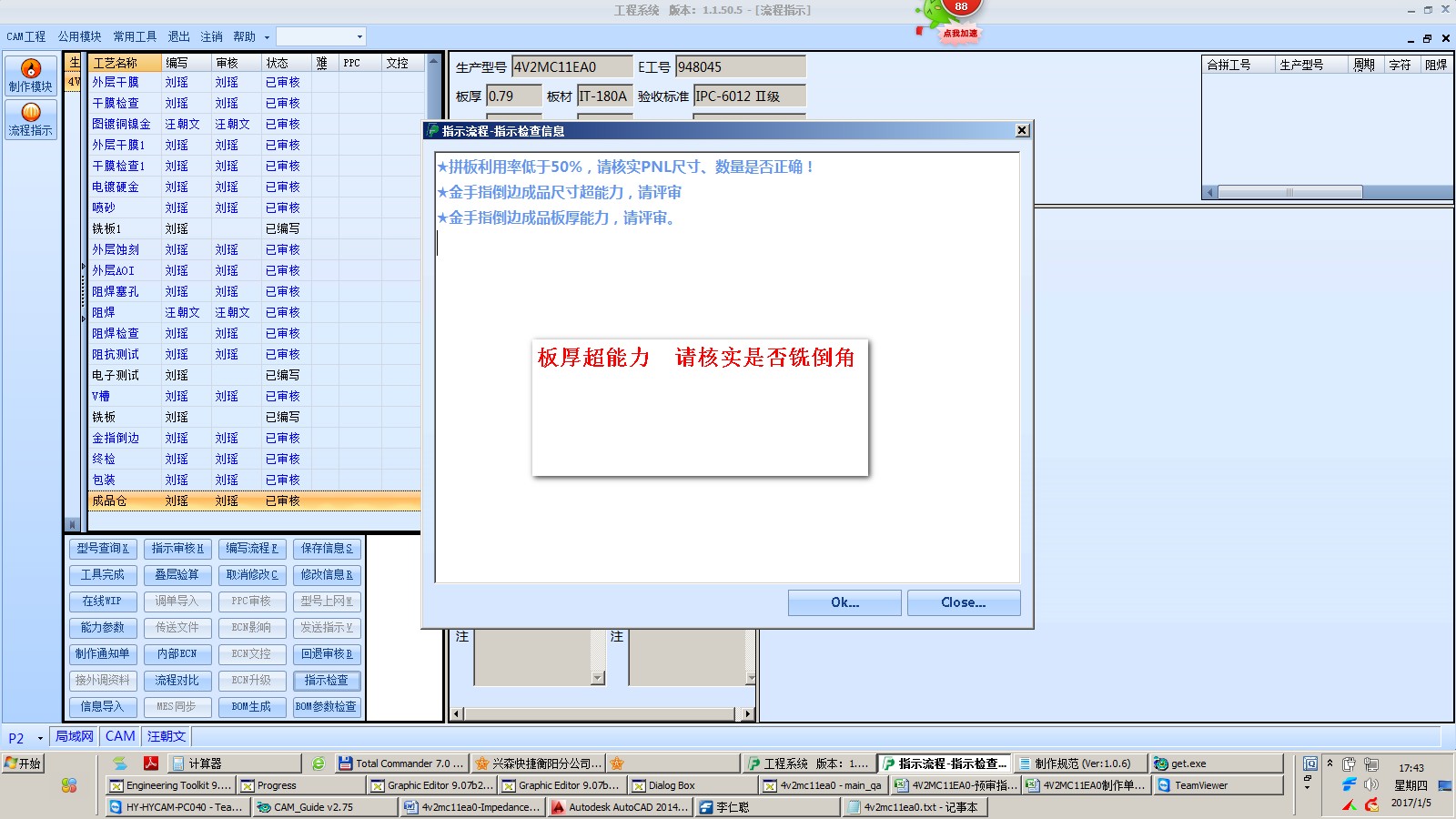Open the P2 dropdown arrow at bottom left
The image size is (1456, 819).
pyautogui.click(x=40, y=738)
